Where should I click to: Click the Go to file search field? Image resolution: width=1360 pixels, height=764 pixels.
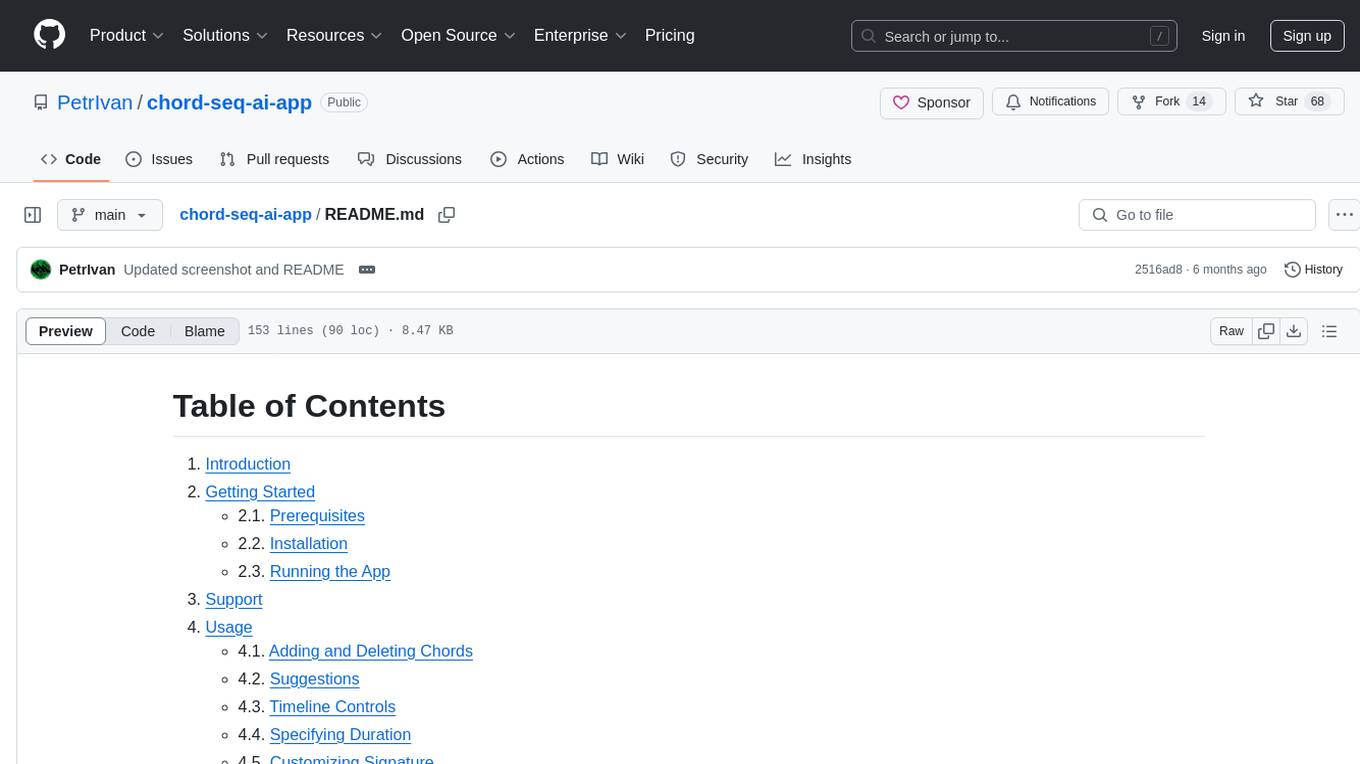(1197, 215)
